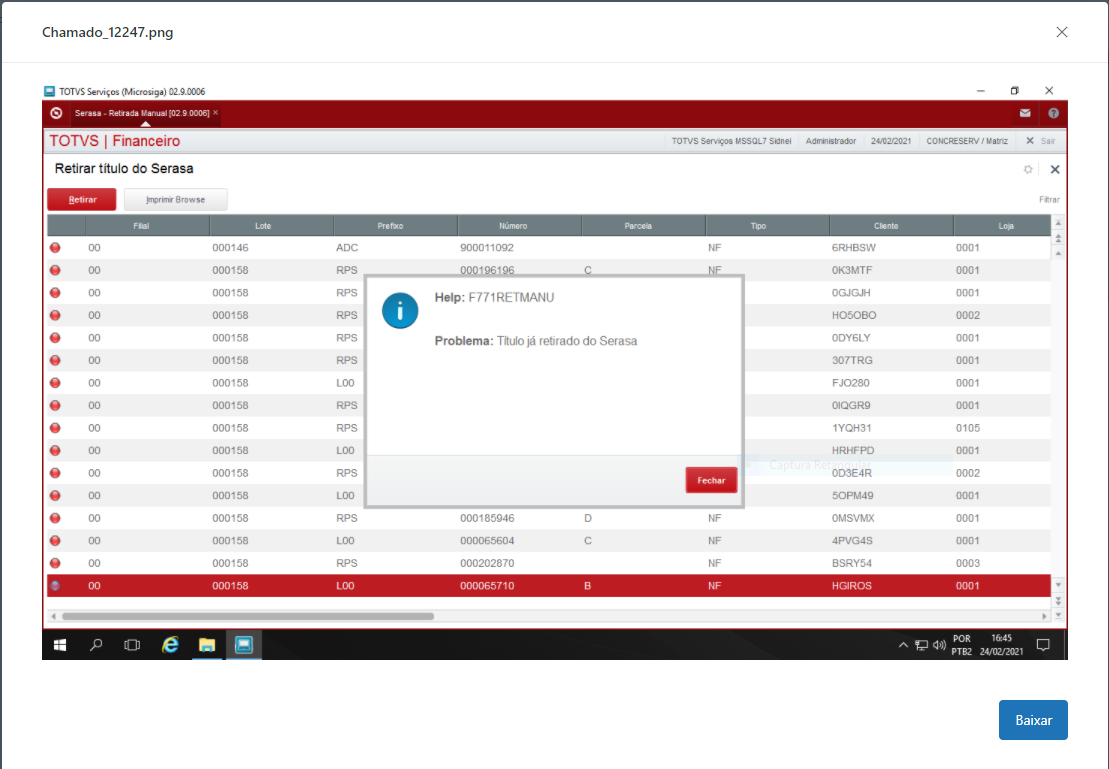The width and height of the screenshot is (1109, 769).
Task: Click the Imprimir Browse button
Action: click(175, 200)
